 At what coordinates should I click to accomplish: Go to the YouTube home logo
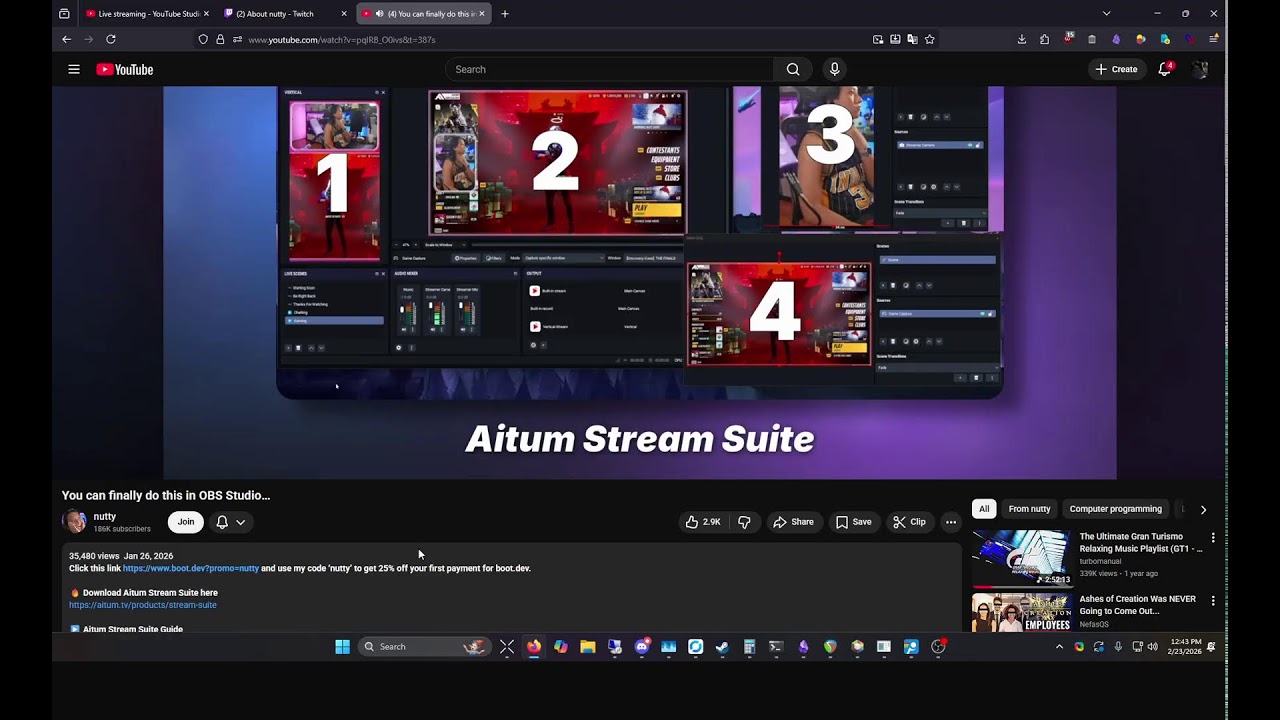[x=125, y=69]
